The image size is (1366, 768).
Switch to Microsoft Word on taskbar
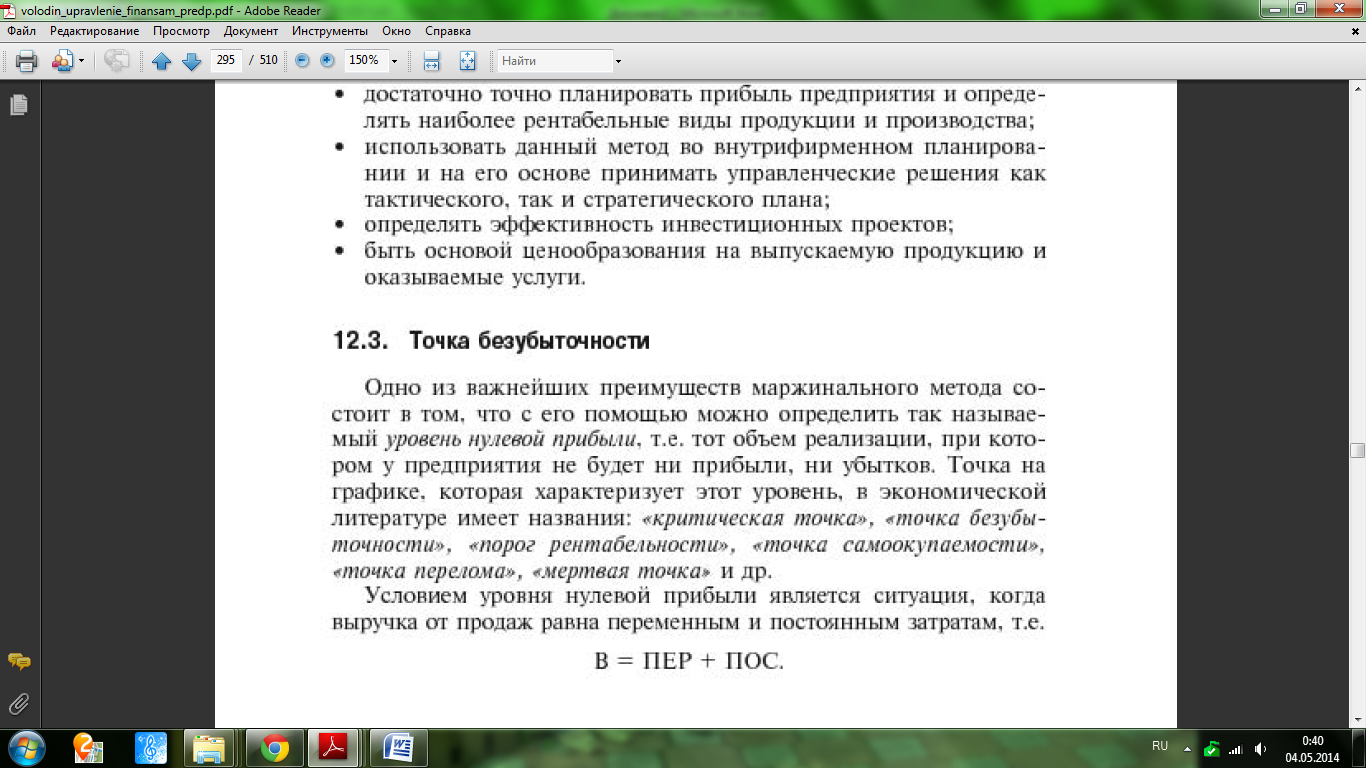click(x=398, y=748)
